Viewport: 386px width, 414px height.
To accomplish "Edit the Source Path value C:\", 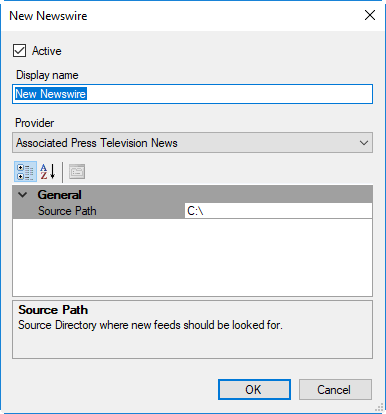I will pyautogui.click(x=278, y=211).
